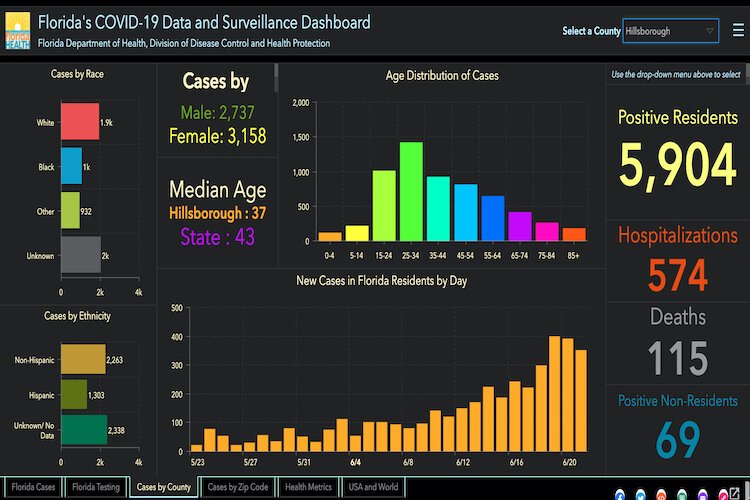The image size is (750, 500).
Task: Click the Florida Health logo
Action: click(18, 31)
